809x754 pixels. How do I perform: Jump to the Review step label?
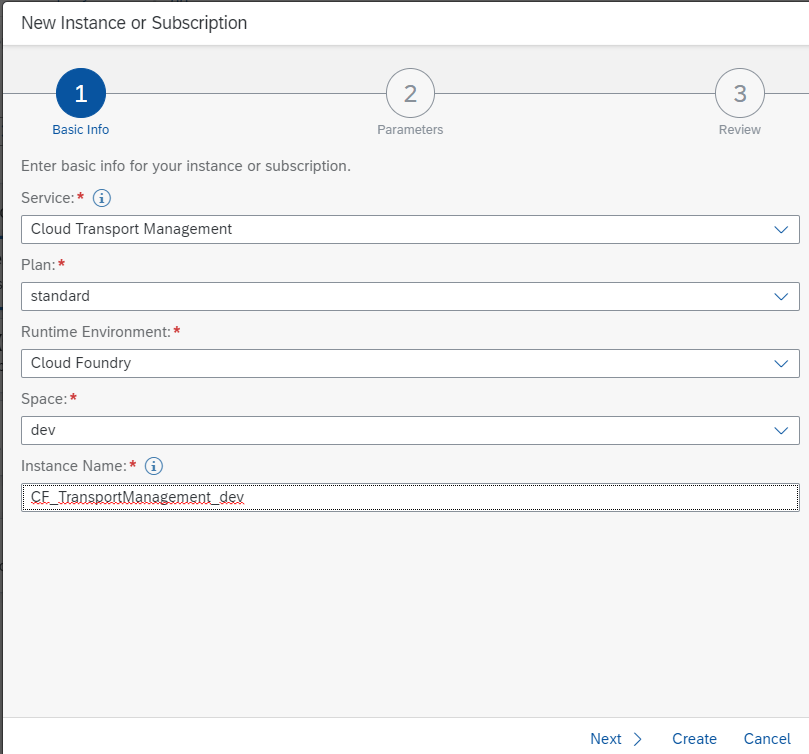click(x=739, y=130)
